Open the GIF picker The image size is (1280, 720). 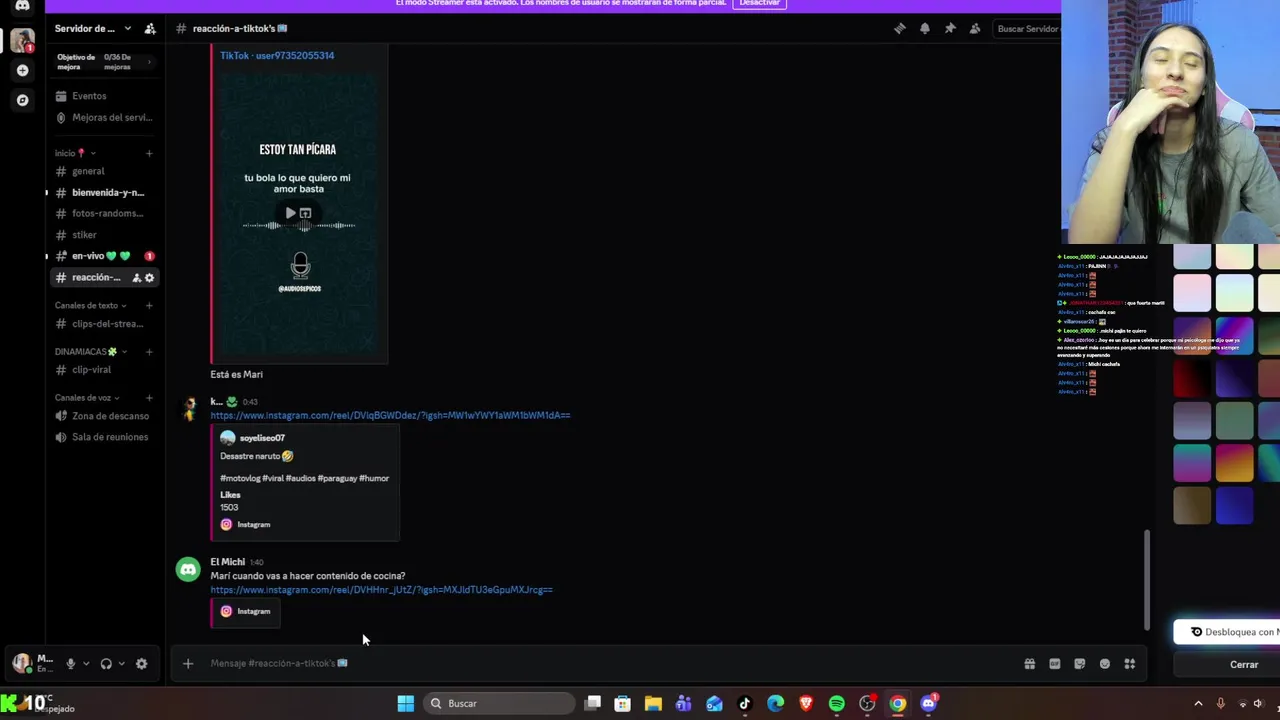click(x=1054, y=664)
